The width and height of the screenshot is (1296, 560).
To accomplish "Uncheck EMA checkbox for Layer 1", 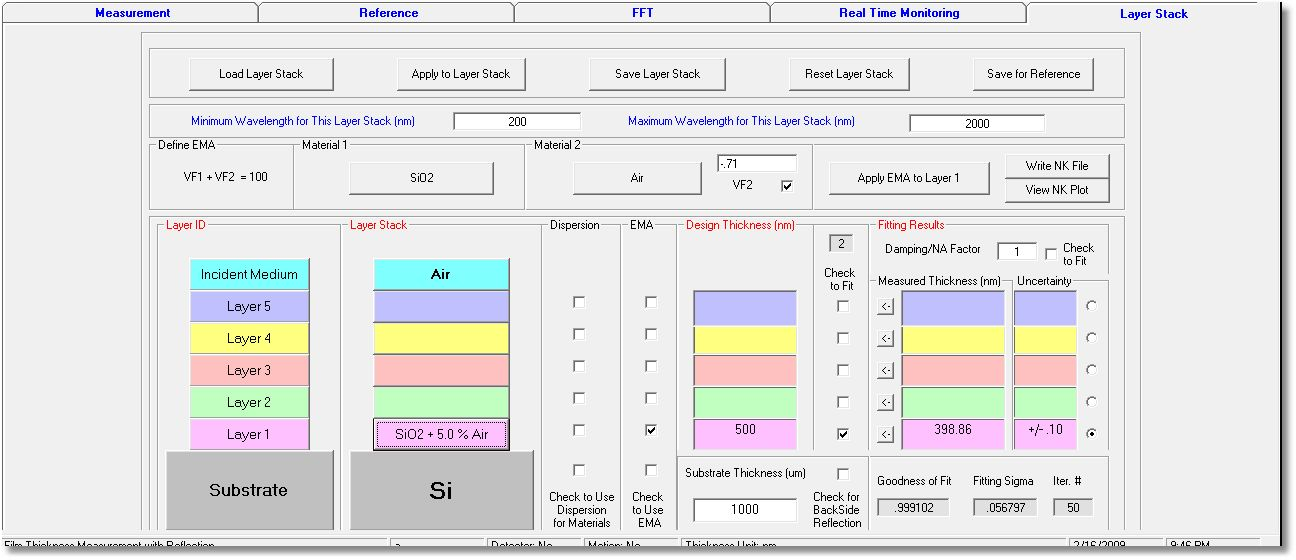I will click(651, 430).
